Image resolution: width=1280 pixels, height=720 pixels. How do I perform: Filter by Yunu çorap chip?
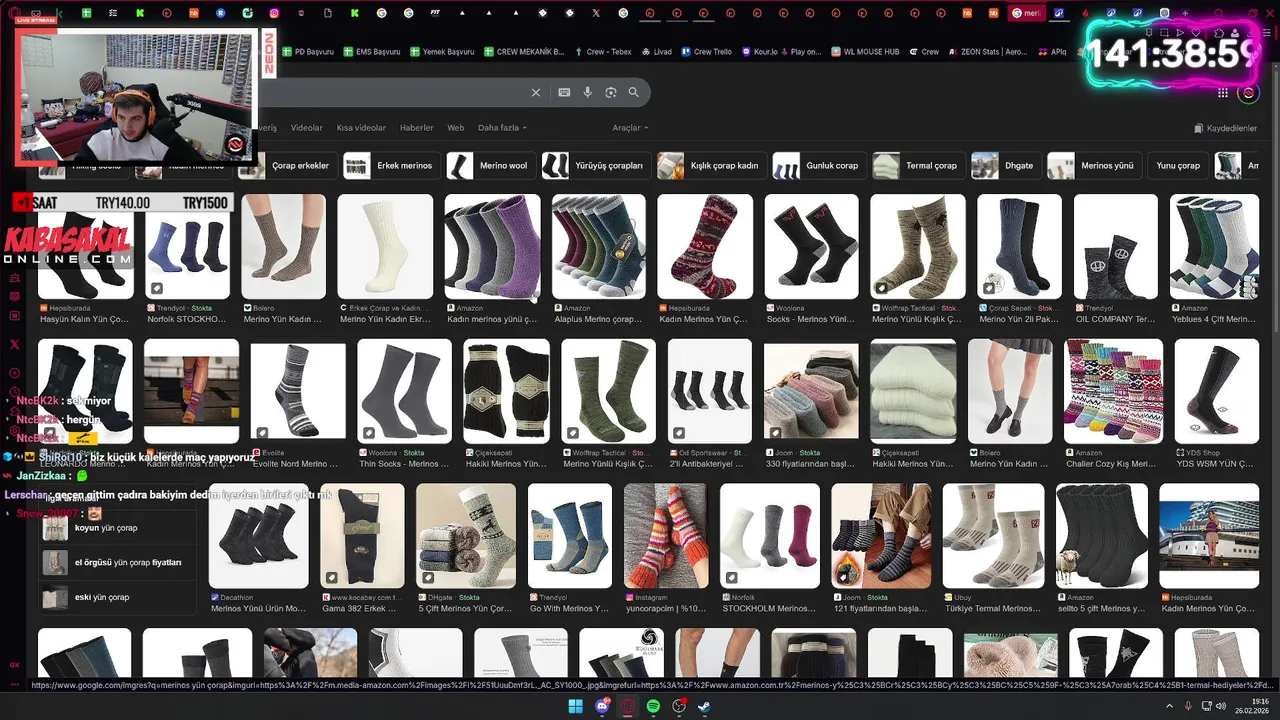coord(1178,166)
